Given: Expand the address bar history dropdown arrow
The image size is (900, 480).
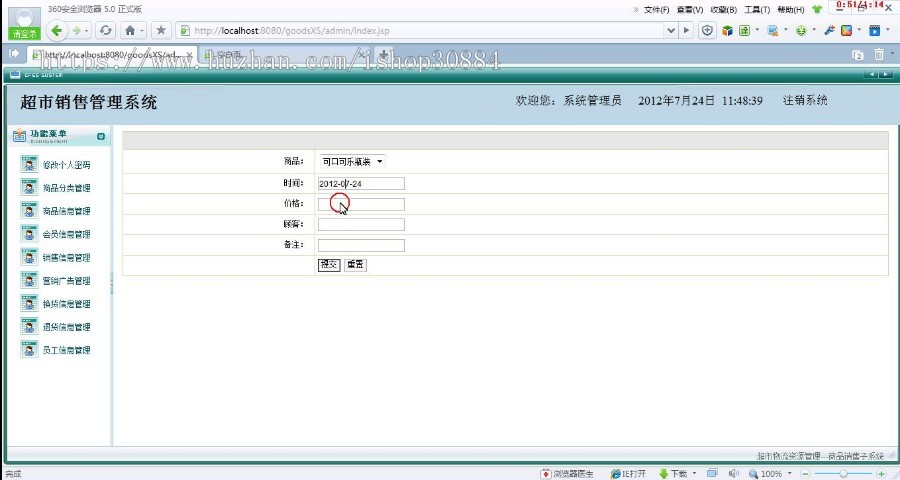Looking at the screenshot, I should pos(670,30).
